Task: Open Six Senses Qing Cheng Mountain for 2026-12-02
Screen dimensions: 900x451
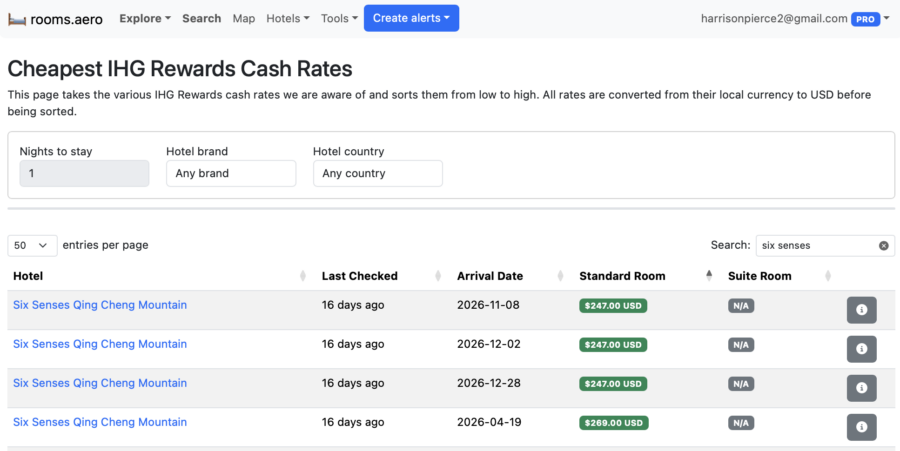Action: pyautogui.click(x=100, y=344)
